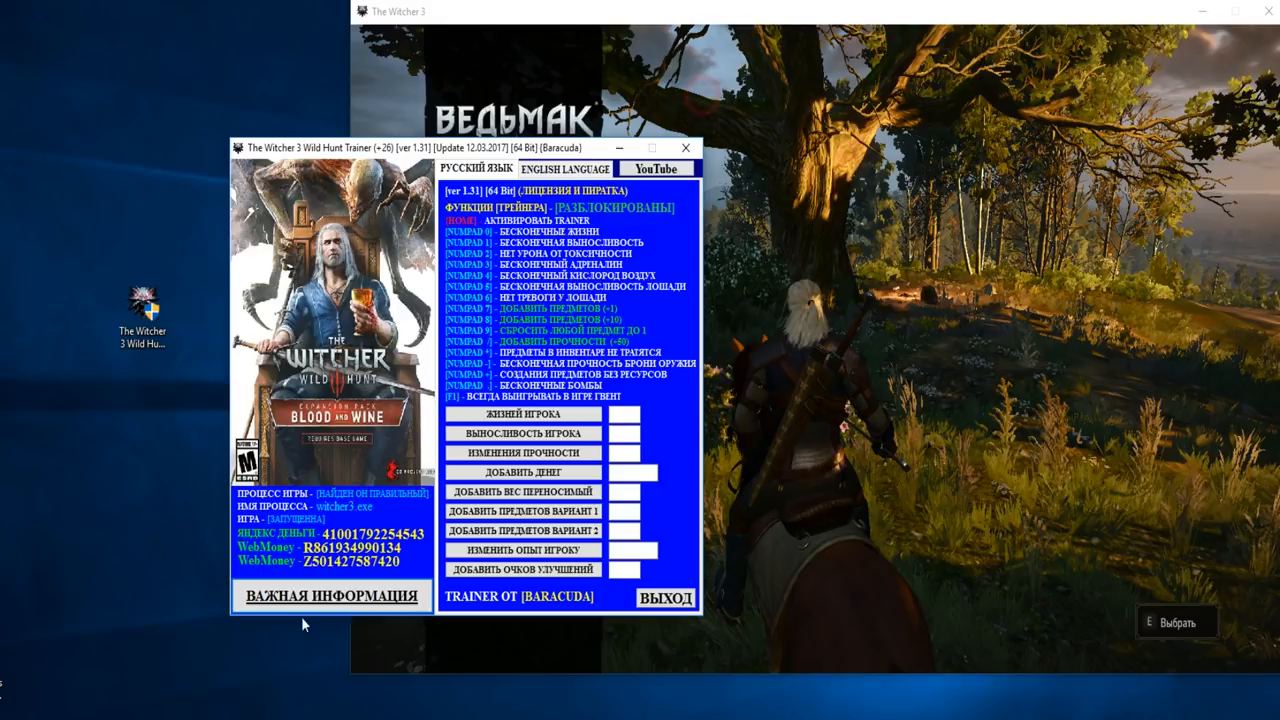Click ДОБАВИТЬ ДЕНЕГ button
The image size is (1280, 720).
pos(523,472)
